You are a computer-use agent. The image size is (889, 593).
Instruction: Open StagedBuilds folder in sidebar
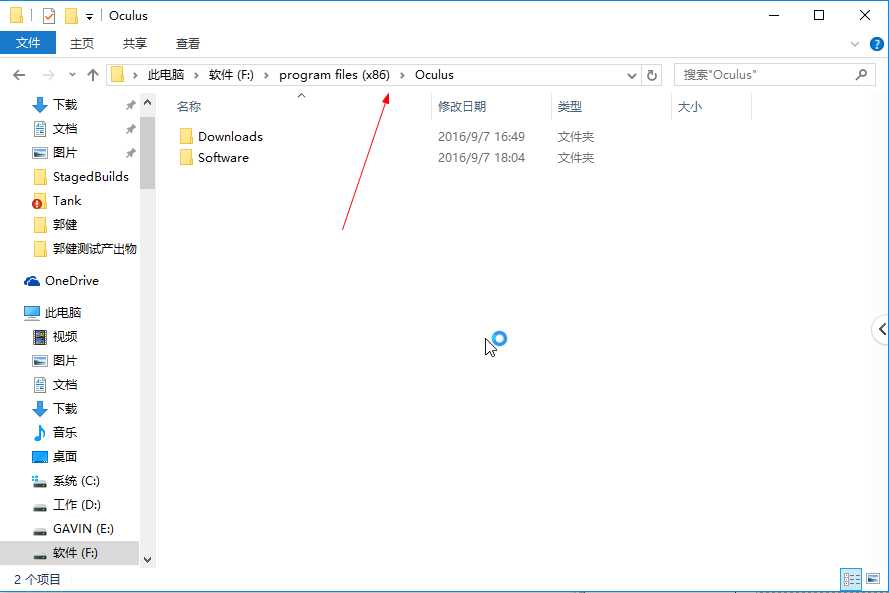(82, 177)
